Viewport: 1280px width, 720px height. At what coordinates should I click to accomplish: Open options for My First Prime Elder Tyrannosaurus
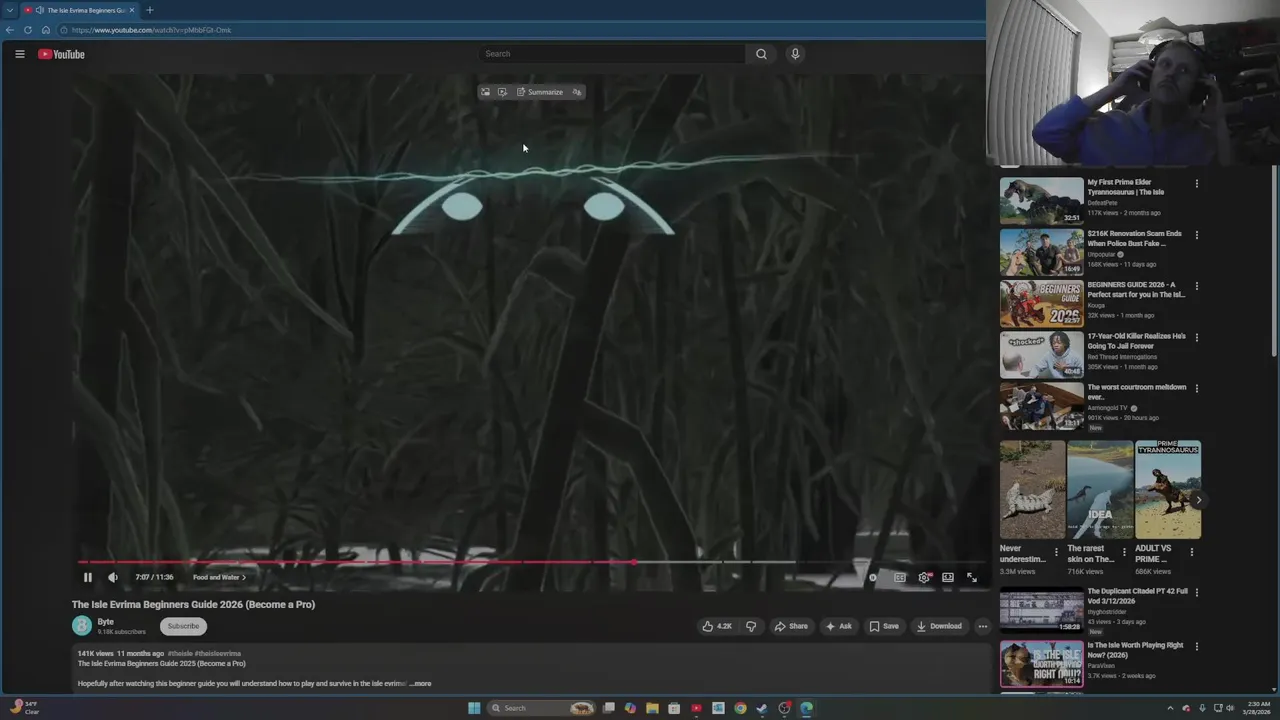click(x=1196, y=184)
